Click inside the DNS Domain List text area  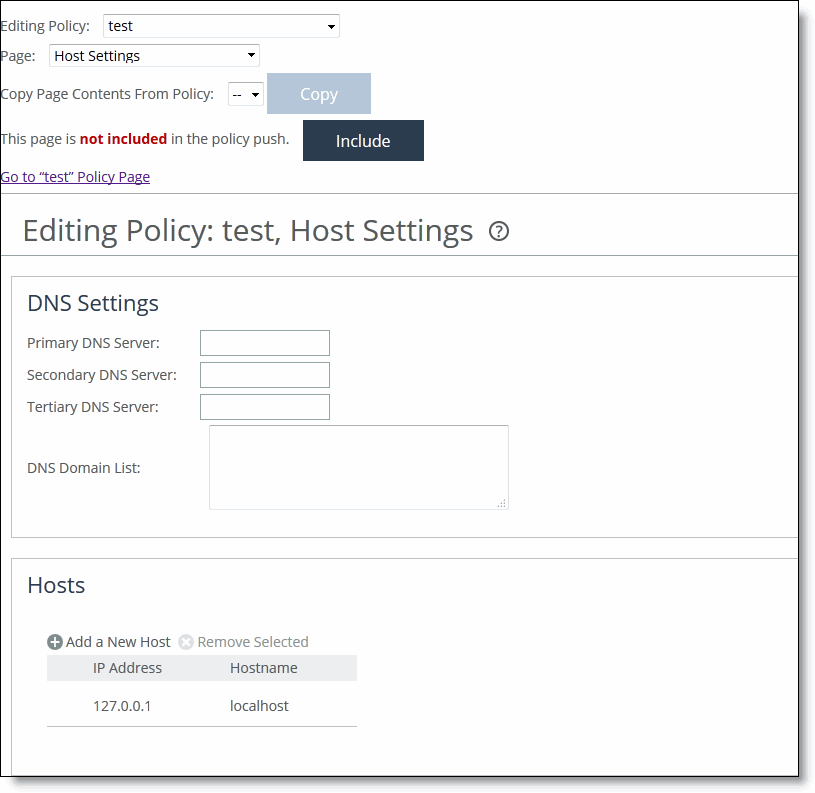tap(359, 467)
